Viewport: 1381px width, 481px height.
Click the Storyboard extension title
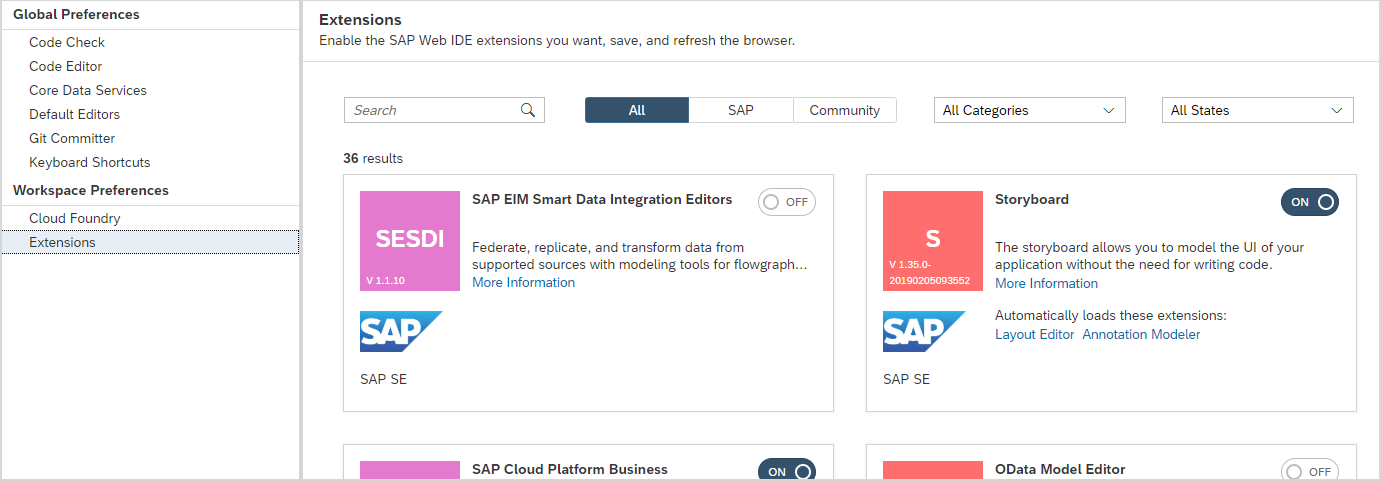[x=1032, y=200]
